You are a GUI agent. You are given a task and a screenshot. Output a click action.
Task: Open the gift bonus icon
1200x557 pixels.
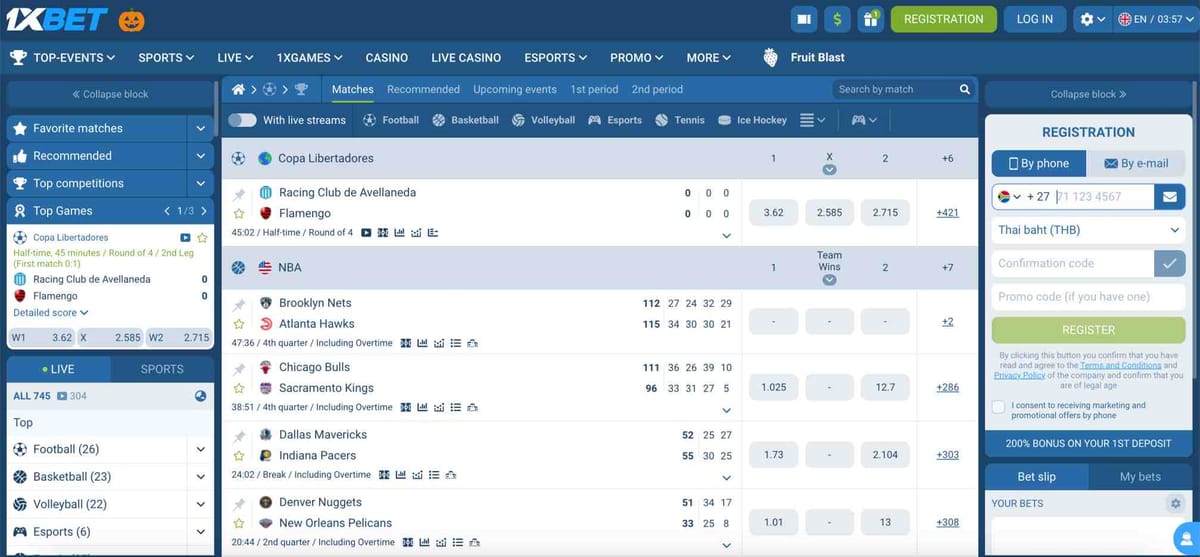tap(870, 19)
